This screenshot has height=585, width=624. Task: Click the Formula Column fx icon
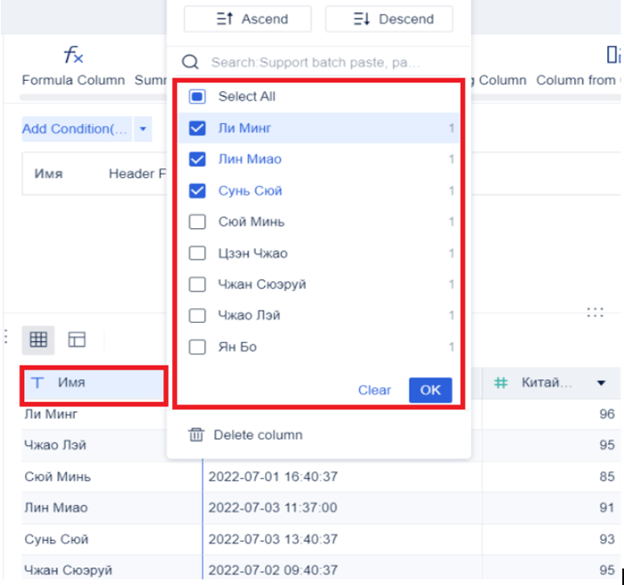pyautogui.click(x=74, y=55)
